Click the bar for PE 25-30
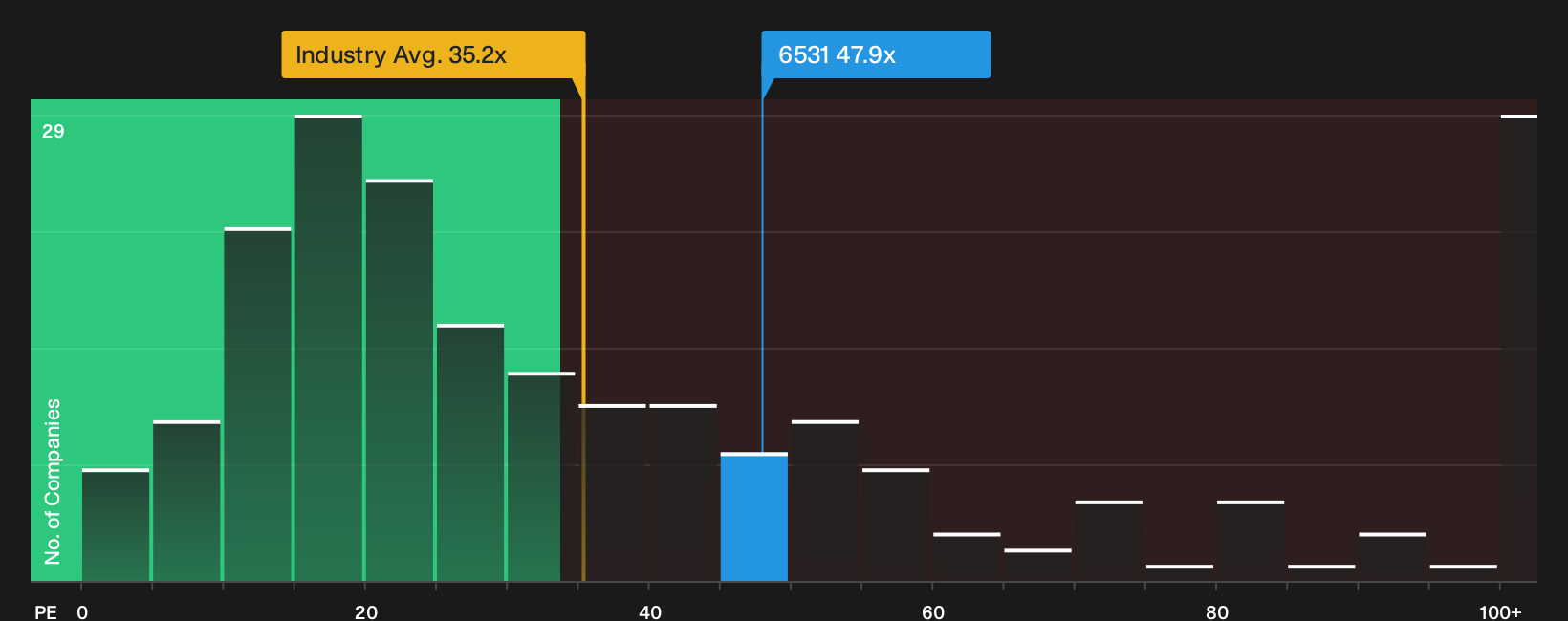1568x621 pixels. [x=470, y=453]
